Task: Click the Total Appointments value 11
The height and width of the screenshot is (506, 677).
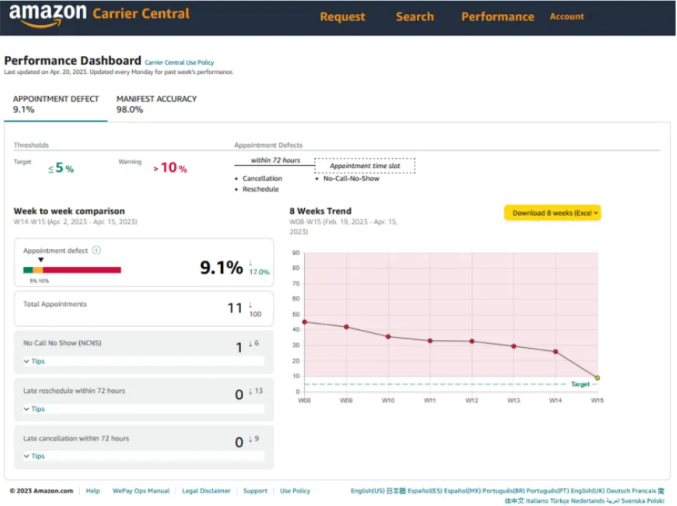Action: pos(235,308)
